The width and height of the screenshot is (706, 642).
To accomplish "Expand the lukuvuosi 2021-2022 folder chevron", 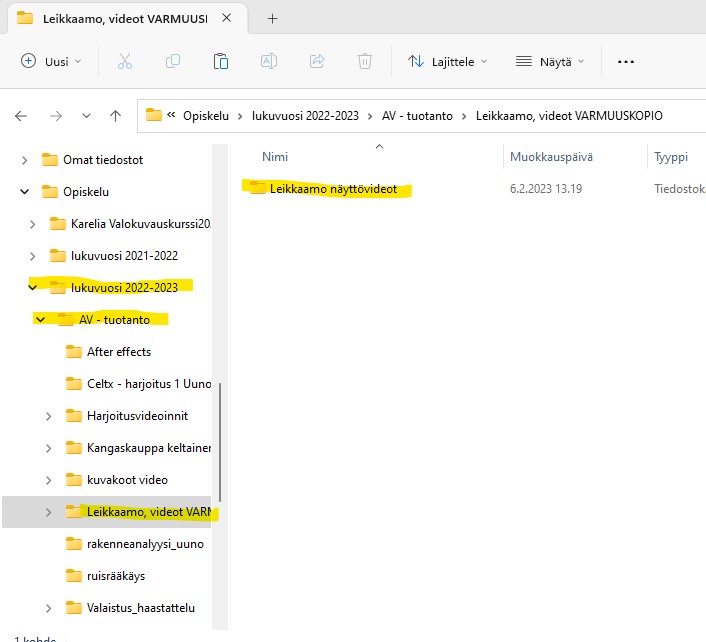I will click(x=33, y=256).
